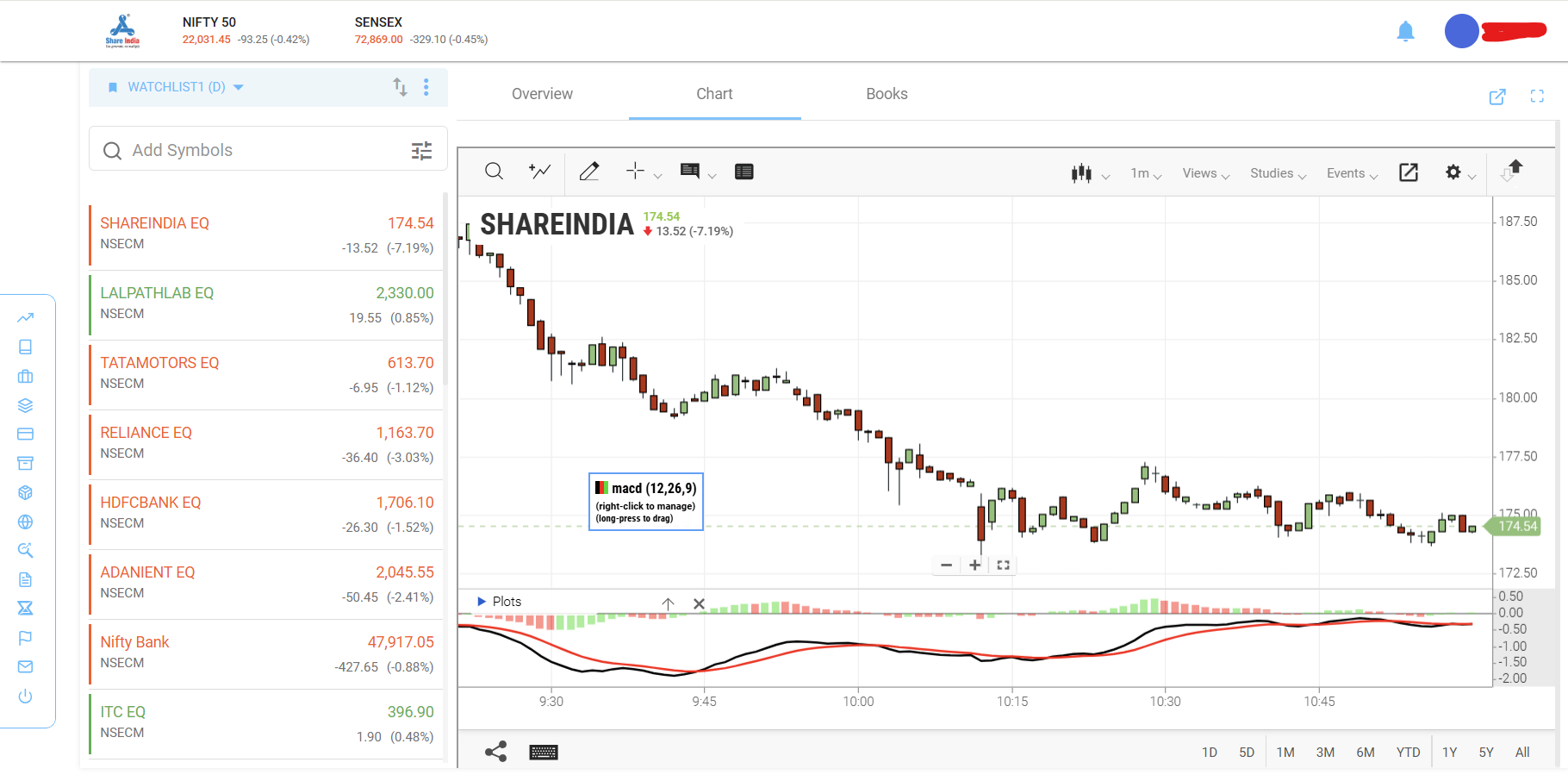Open the Events dropdown

(x=1352, y=173)
